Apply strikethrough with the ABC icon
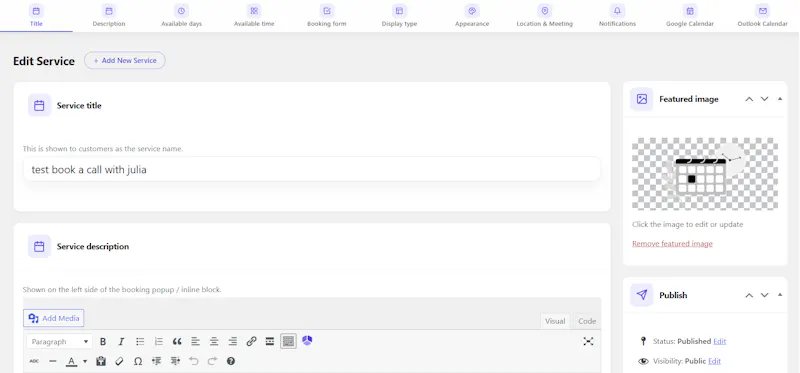 (x=34, y=361)
